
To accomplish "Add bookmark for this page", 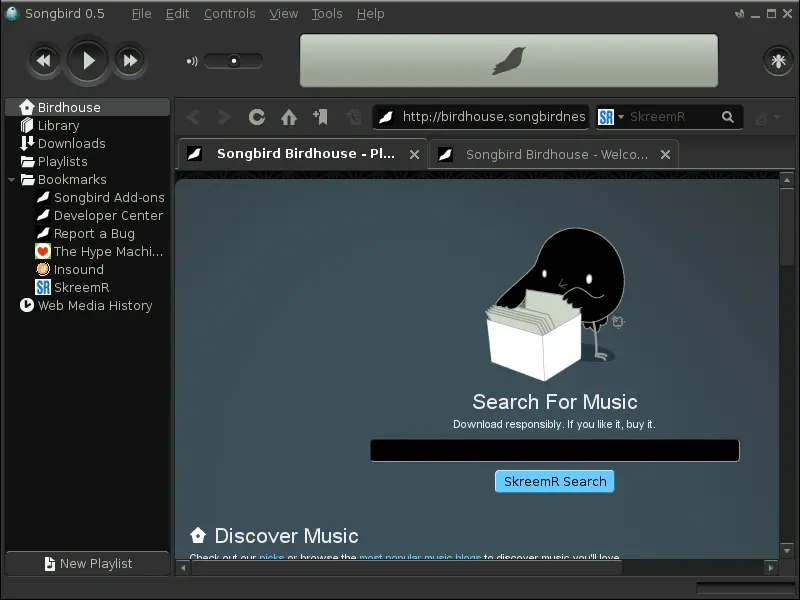I will click(320, 117).
